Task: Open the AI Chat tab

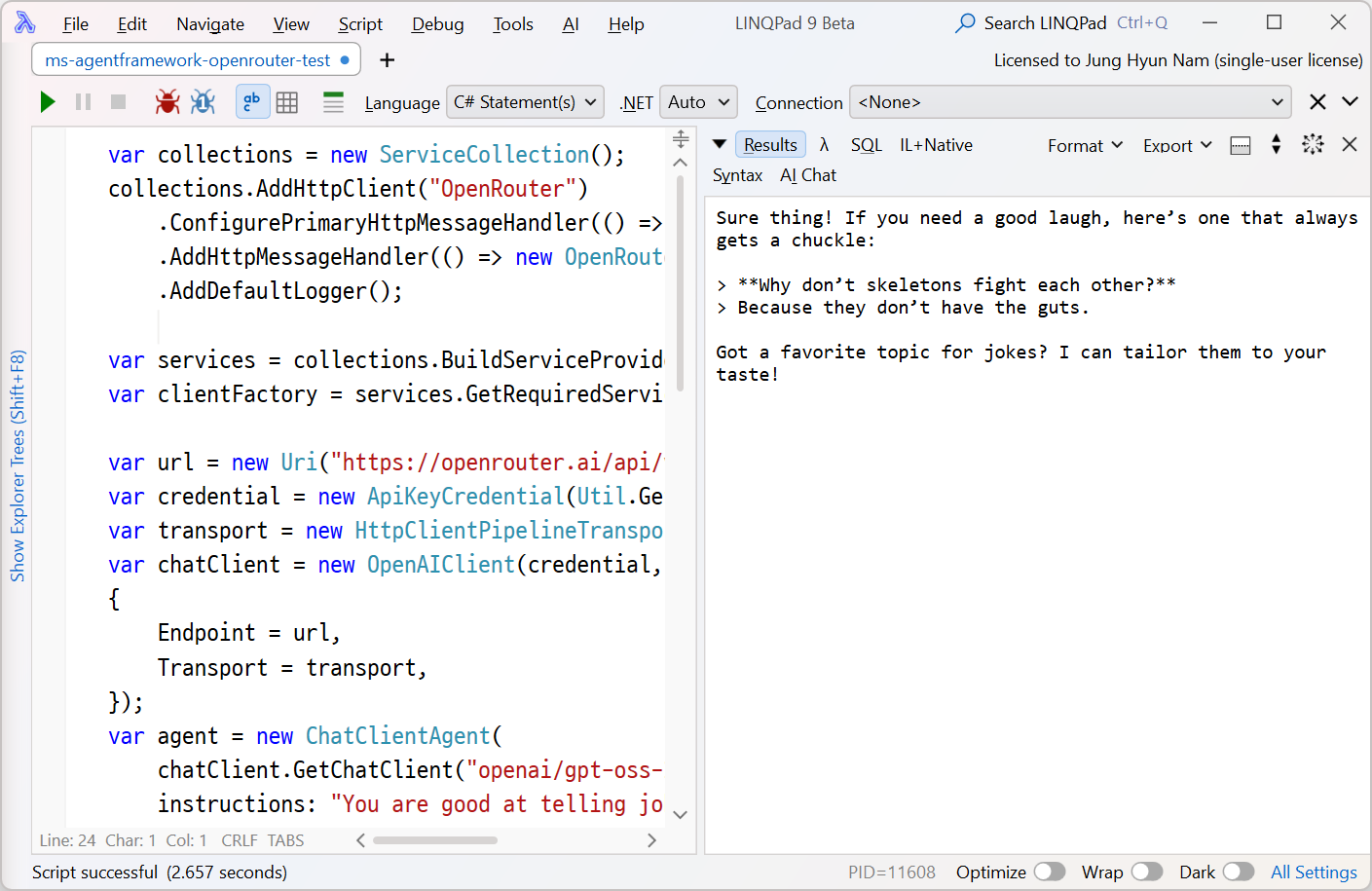Action: pos(808,175)
